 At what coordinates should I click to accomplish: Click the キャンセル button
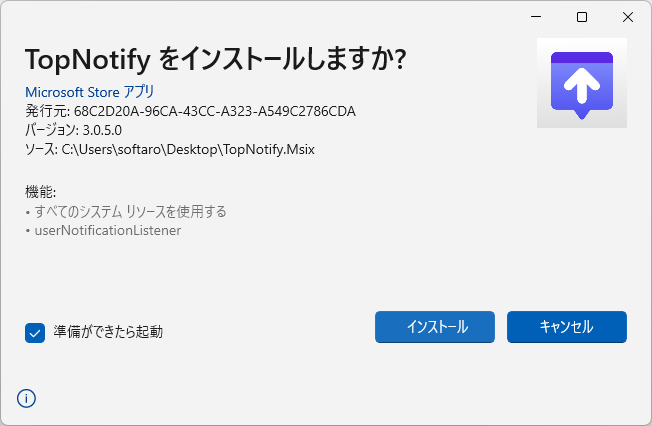(x=566, y=327)
